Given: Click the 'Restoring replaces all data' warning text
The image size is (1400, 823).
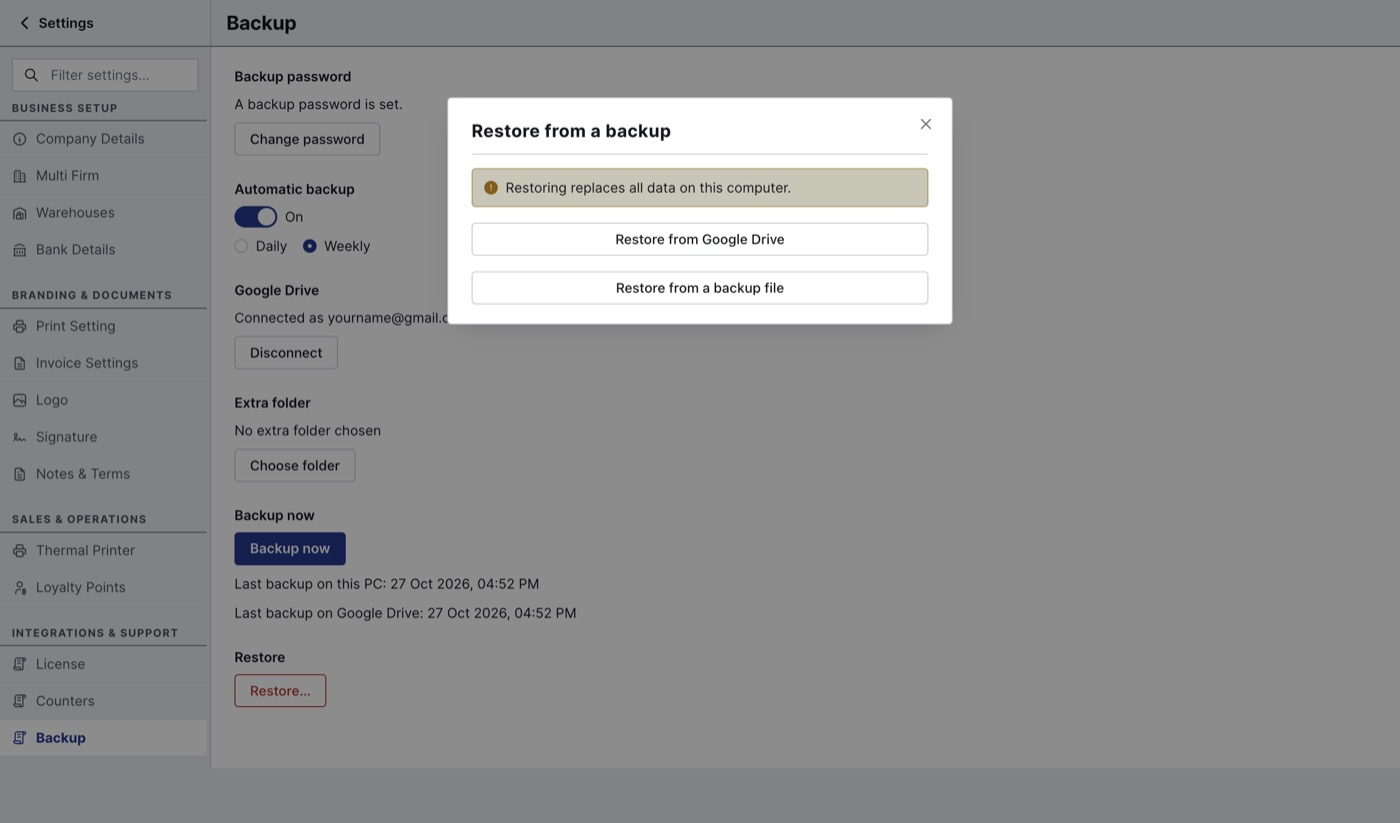Looking at the screenshot, I should click(x=648, y=188).
